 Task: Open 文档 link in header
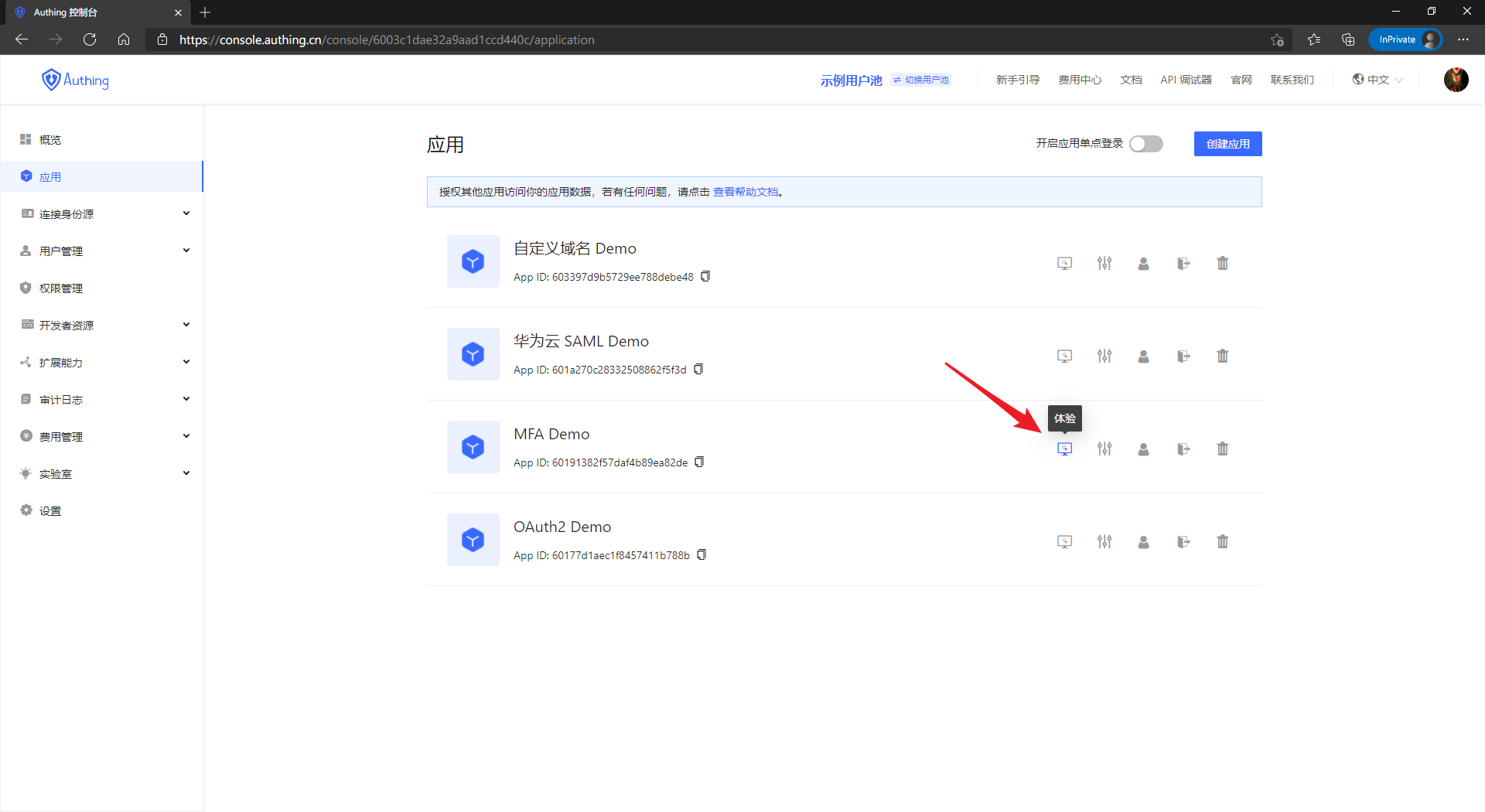click(1131, 80)
